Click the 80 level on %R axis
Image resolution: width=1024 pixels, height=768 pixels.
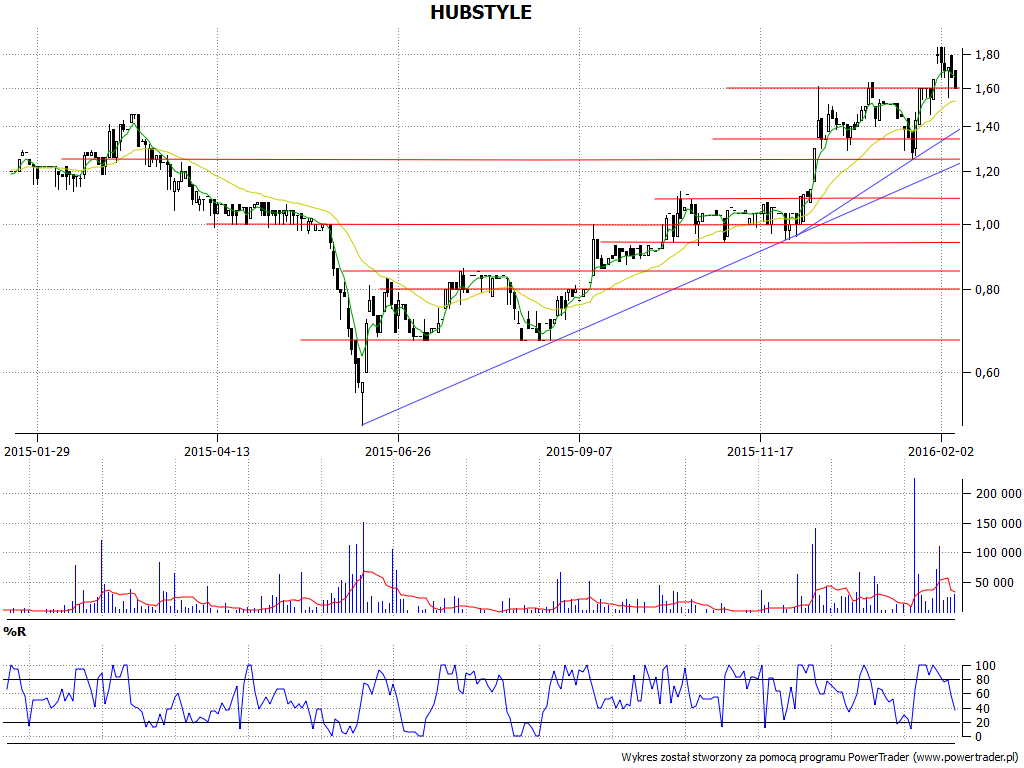point(982,680)
